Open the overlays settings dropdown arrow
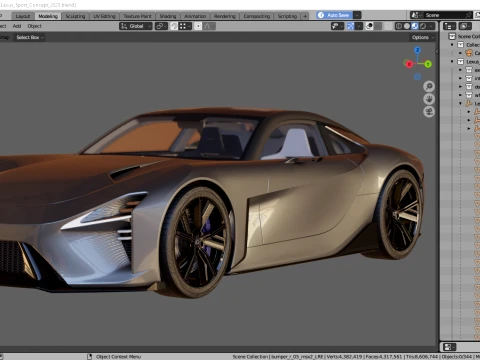 tap(378, 26)
